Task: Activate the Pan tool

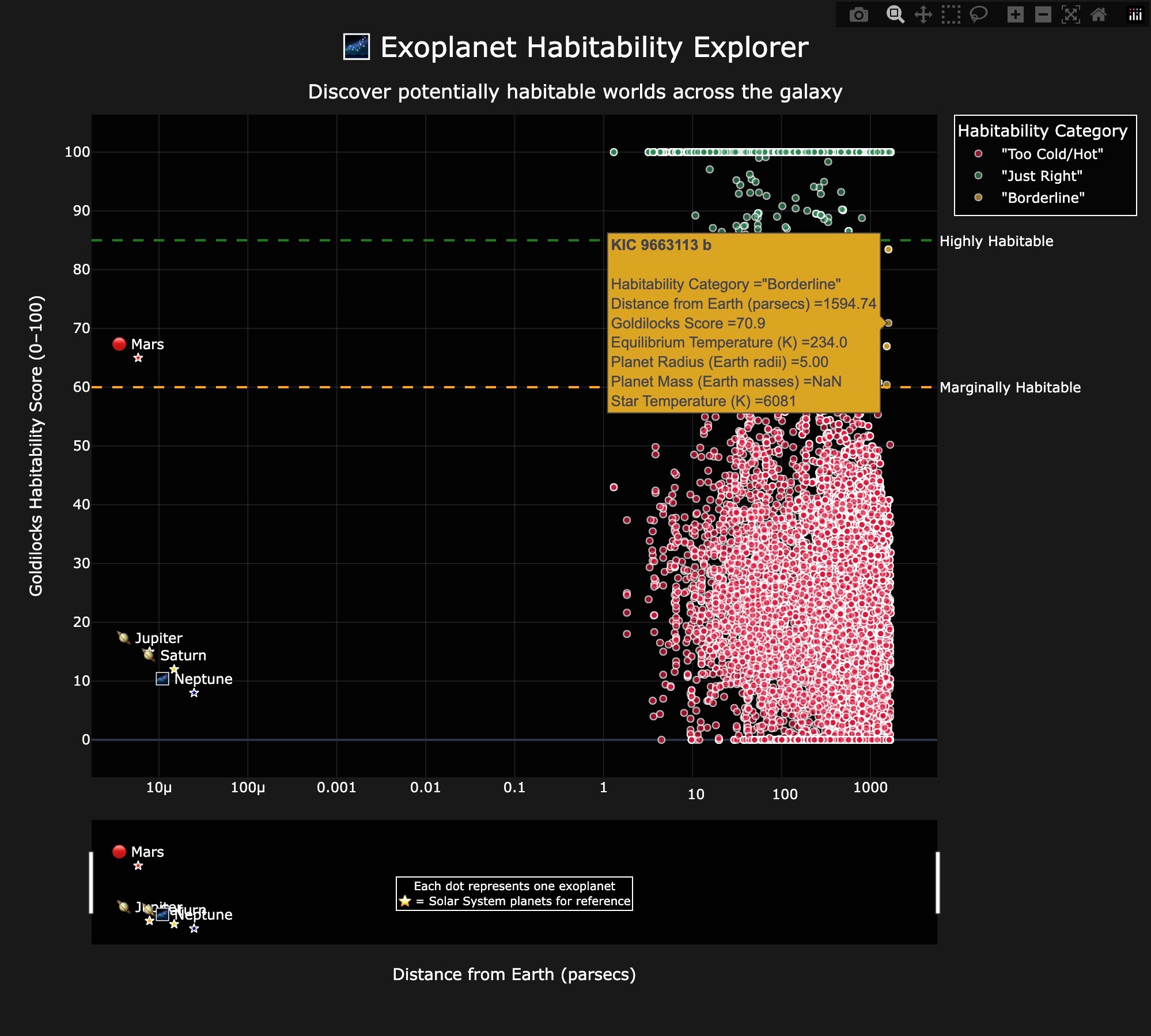Action: 923,14
